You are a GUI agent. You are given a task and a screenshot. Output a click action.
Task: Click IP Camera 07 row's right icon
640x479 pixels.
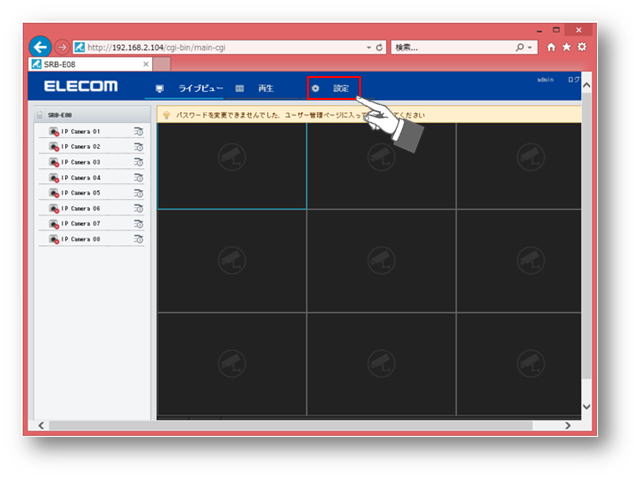click(x=139, y=224)
